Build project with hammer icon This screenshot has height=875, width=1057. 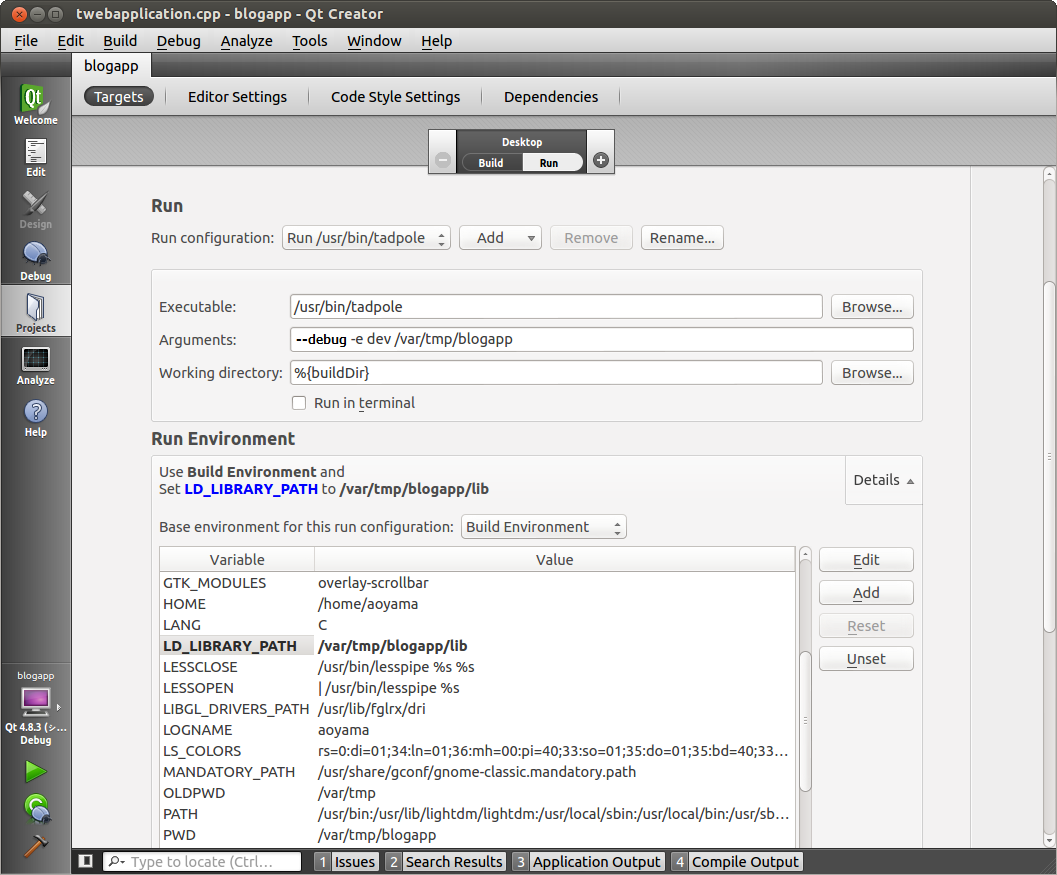[36, 845]
